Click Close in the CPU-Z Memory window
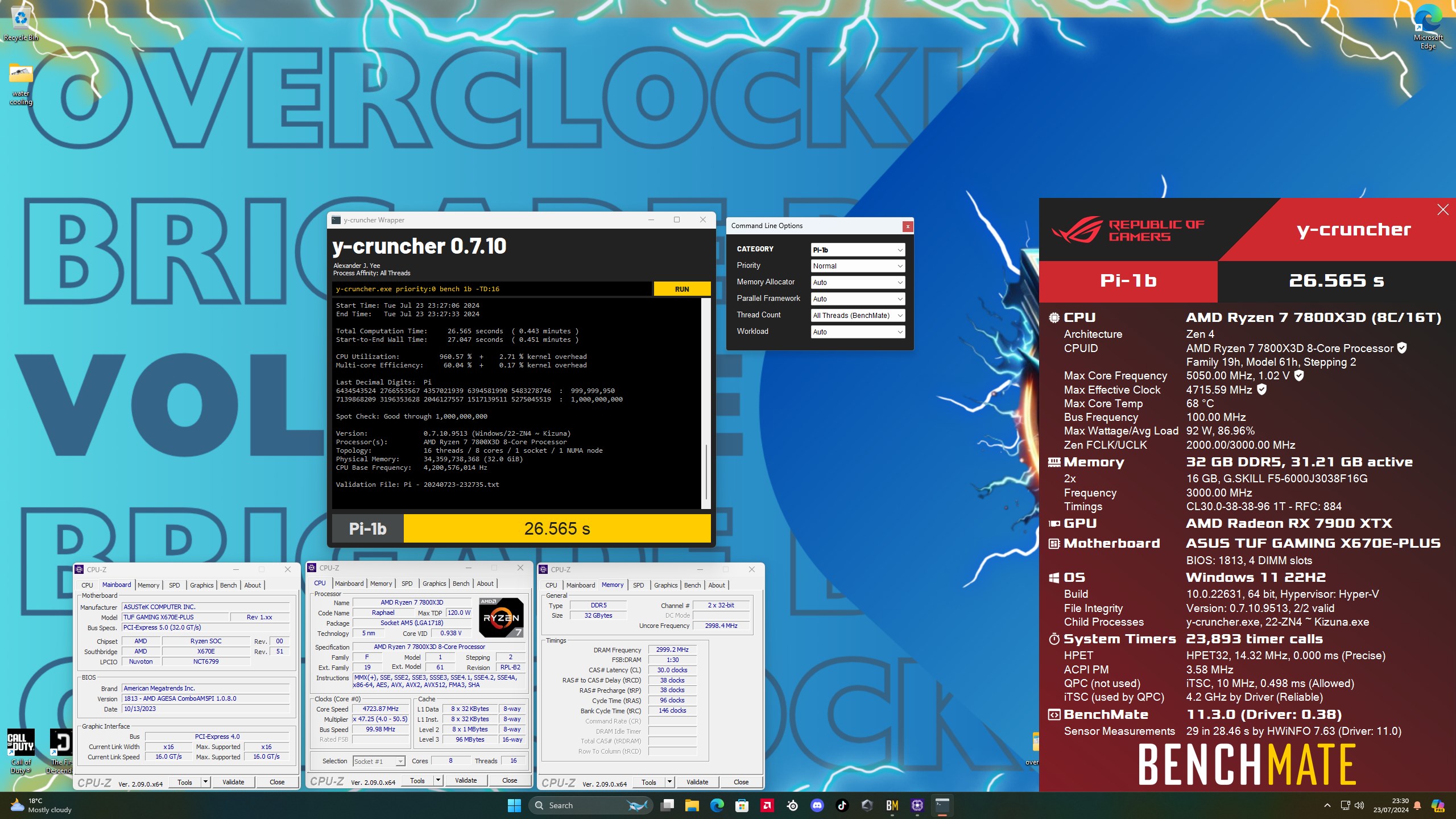The width and height of the screenshot is (1456, 819). [741, 782]
